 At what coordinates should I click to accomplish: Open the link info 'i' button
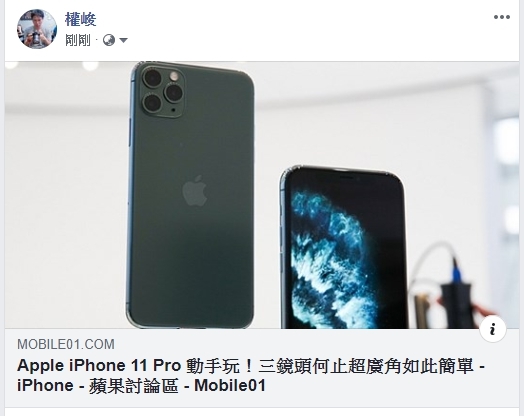point(493,329)
